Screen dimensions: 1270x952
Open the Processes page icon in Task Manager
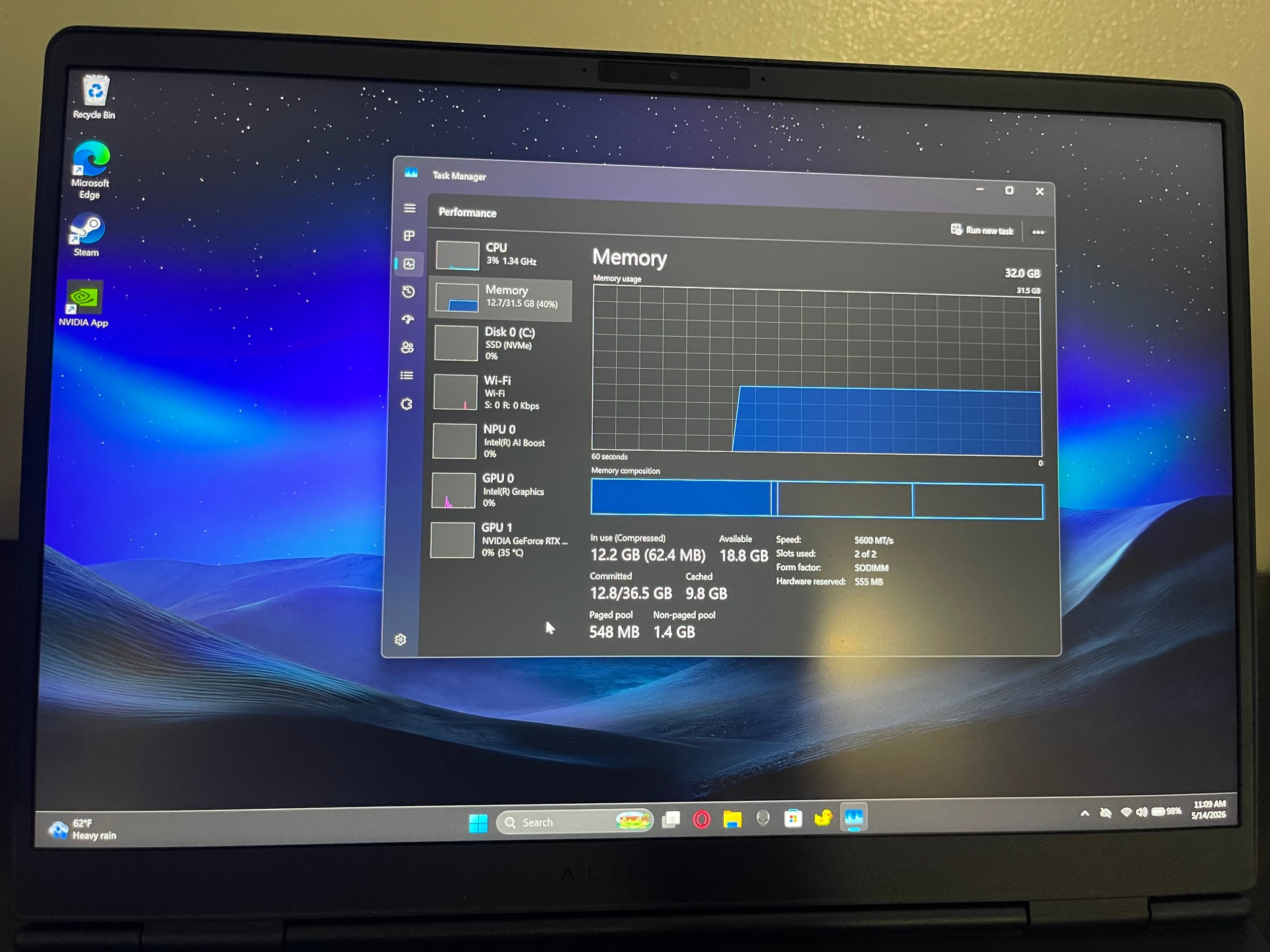click(409, 236)
